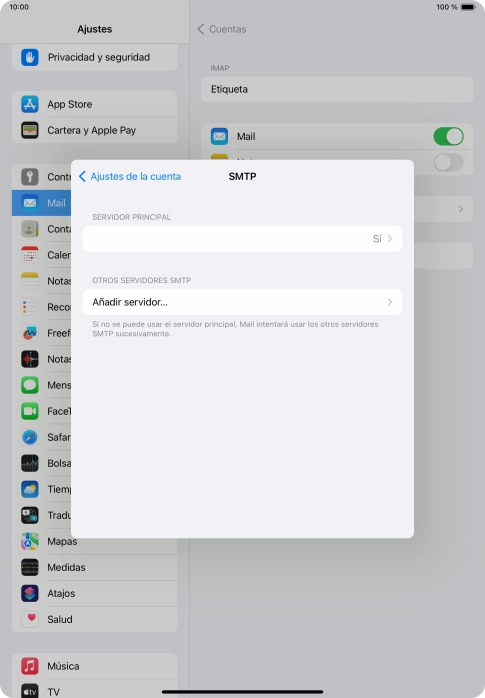Tap the Etiqueta field under IMAP
485x698 pixels.
337,89
